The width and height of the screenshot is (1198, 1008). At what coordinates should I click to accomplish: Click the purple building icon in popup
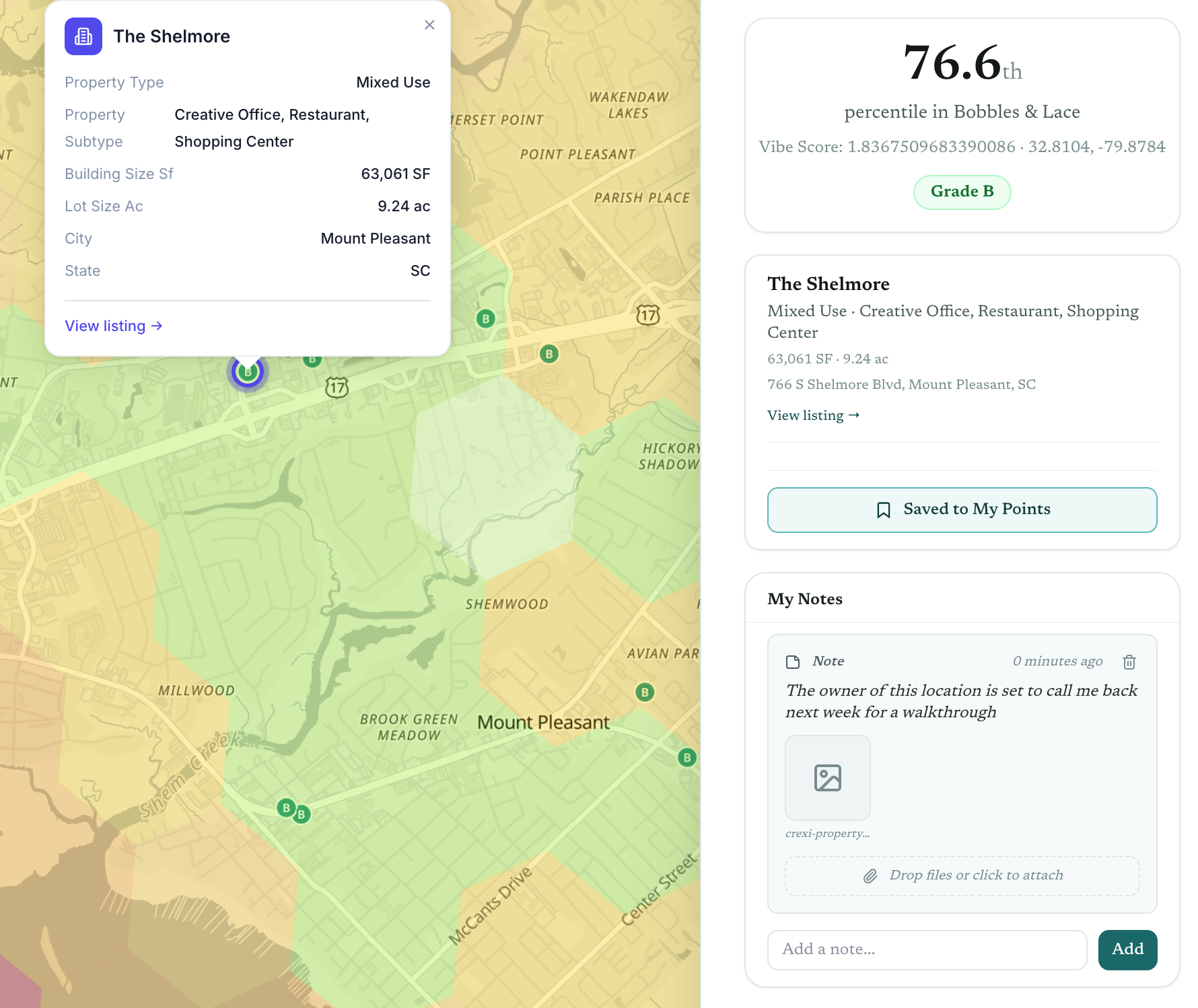coord(83,36)
